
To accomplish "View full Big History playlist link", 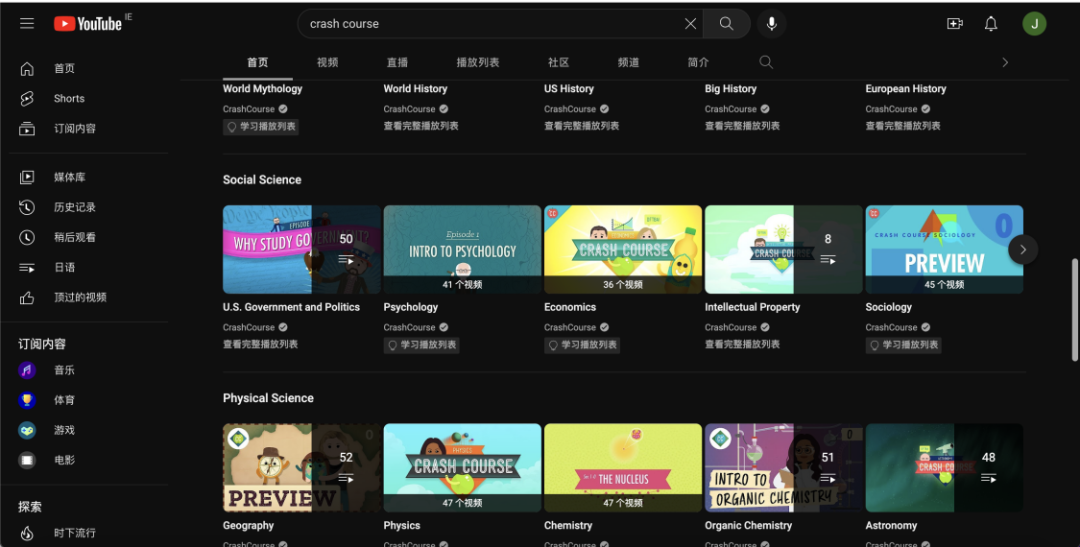I will point(742,126).
